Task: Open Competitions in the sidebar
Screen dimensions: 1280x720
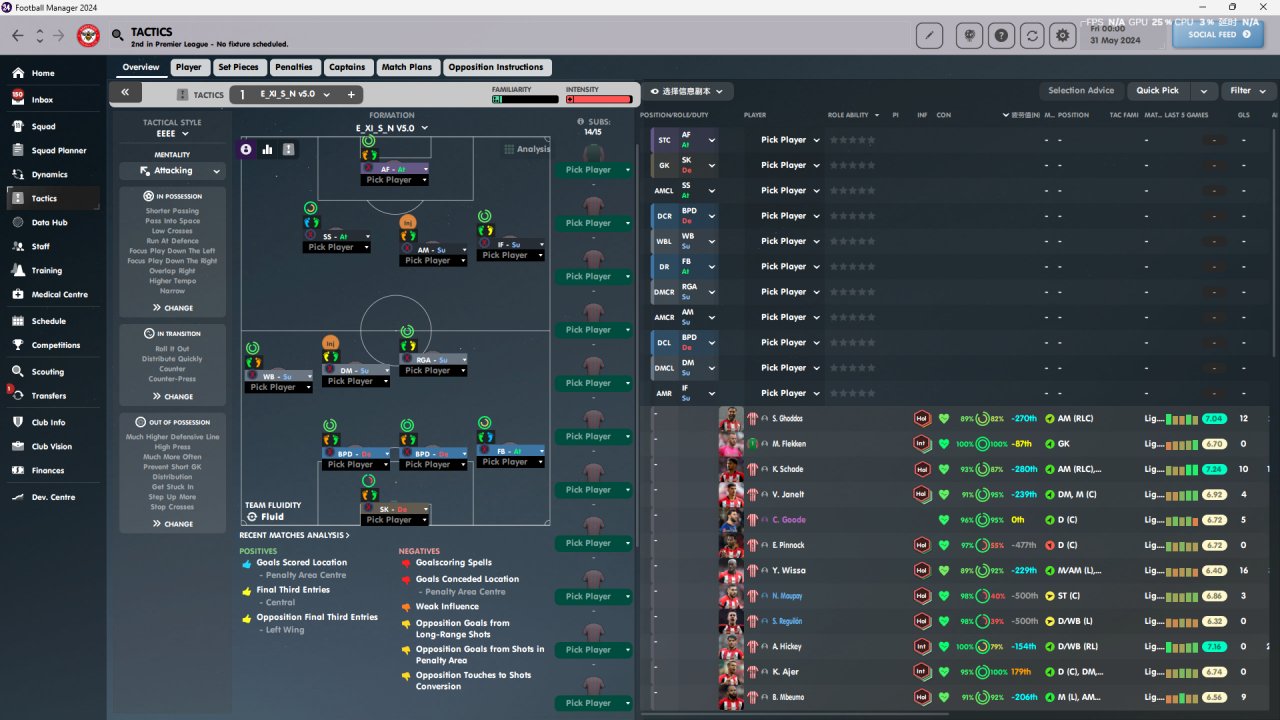Action: (53, 346)
